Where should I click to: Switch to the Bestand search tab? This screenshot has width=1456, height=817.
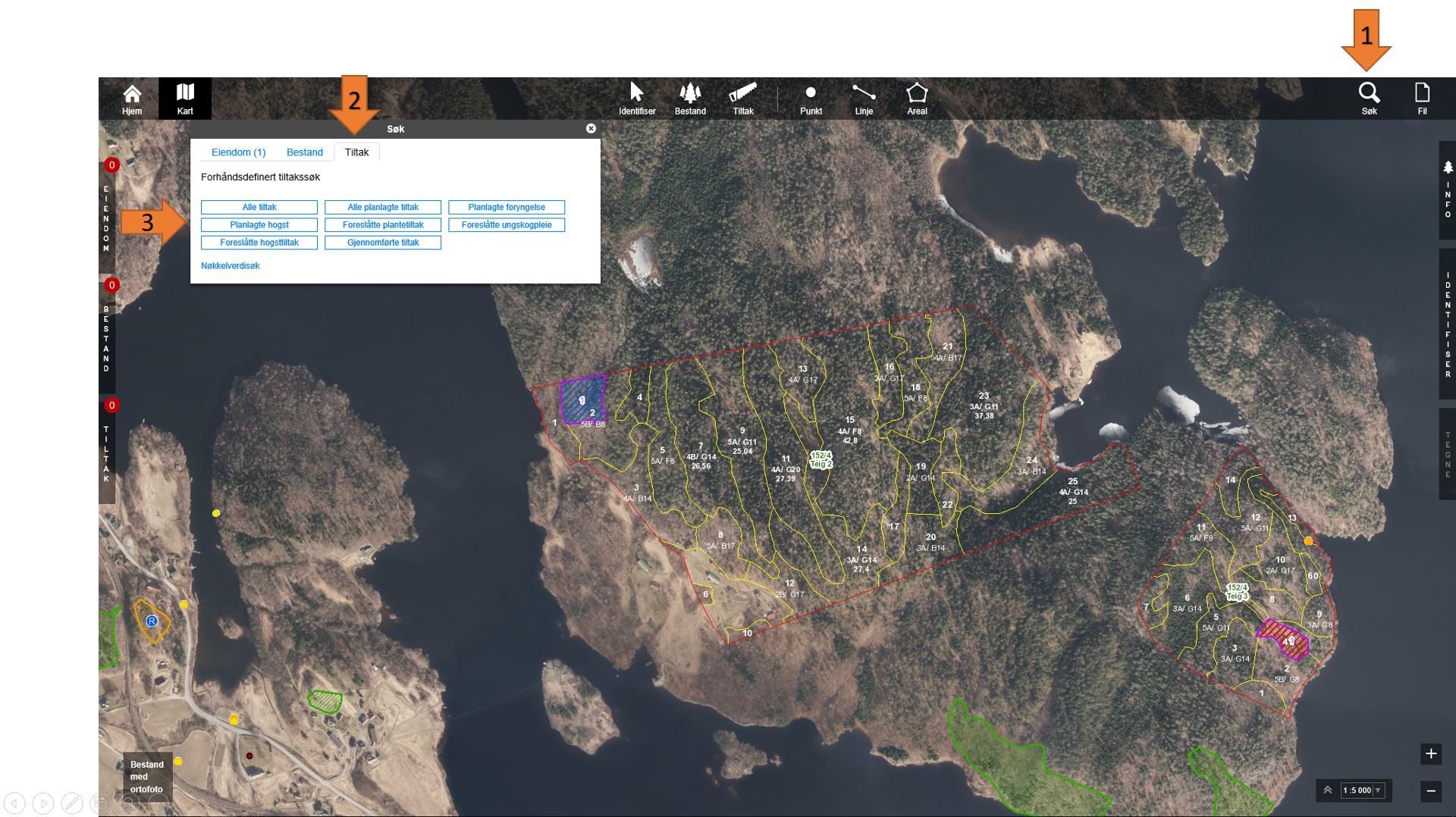click(x=304, y=152)
